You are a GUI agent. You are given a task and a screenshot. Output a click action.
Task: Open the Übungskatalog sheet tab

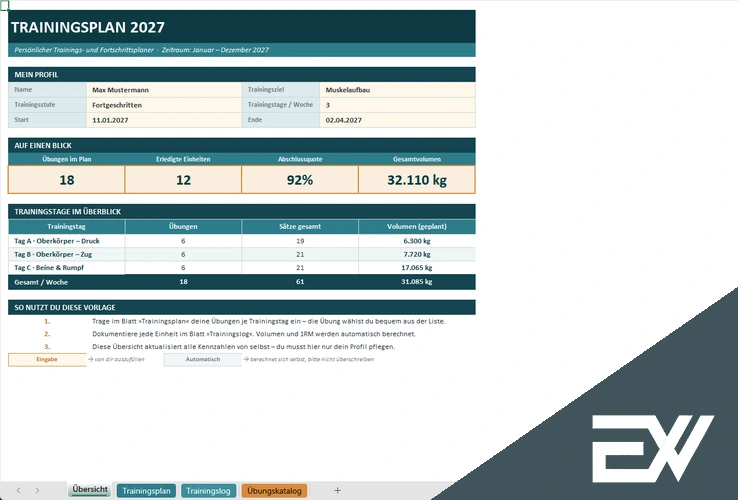[x=274, y=491]
